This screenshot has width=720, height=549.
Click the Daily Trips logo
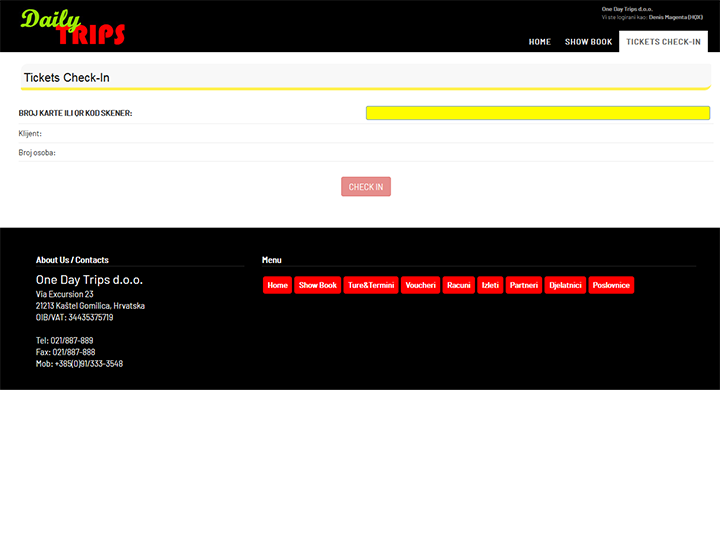click(x=73, y=27)
